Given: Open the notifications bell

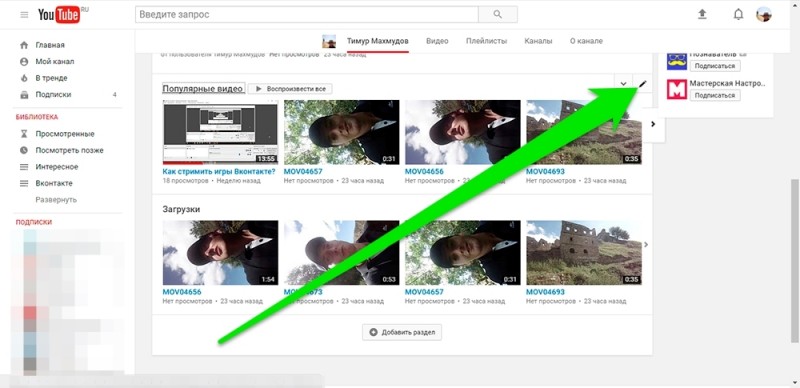Looking at the screenshot, I should coord(738,14).
